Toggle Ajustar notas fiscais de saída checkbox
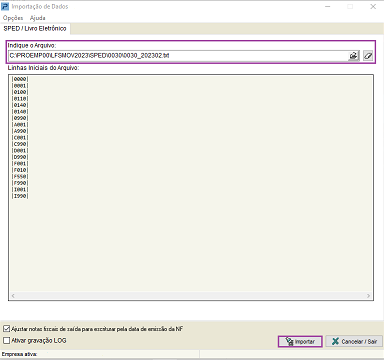The height and width of the screenshot is (360, 384). 6,329
